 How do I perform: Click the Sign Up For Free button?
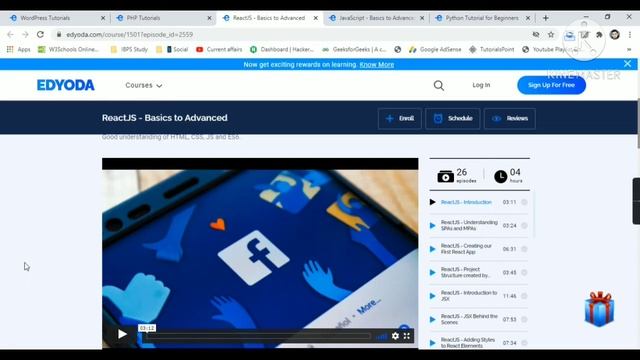click(x=551, y=85)
